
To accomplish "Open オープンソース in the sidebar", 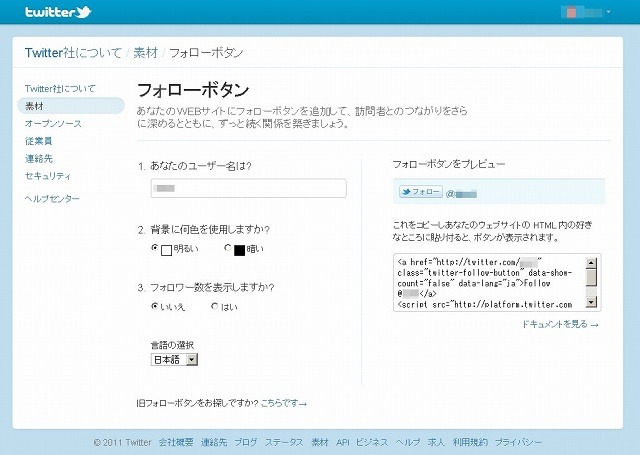I will [x=53, y=124].
